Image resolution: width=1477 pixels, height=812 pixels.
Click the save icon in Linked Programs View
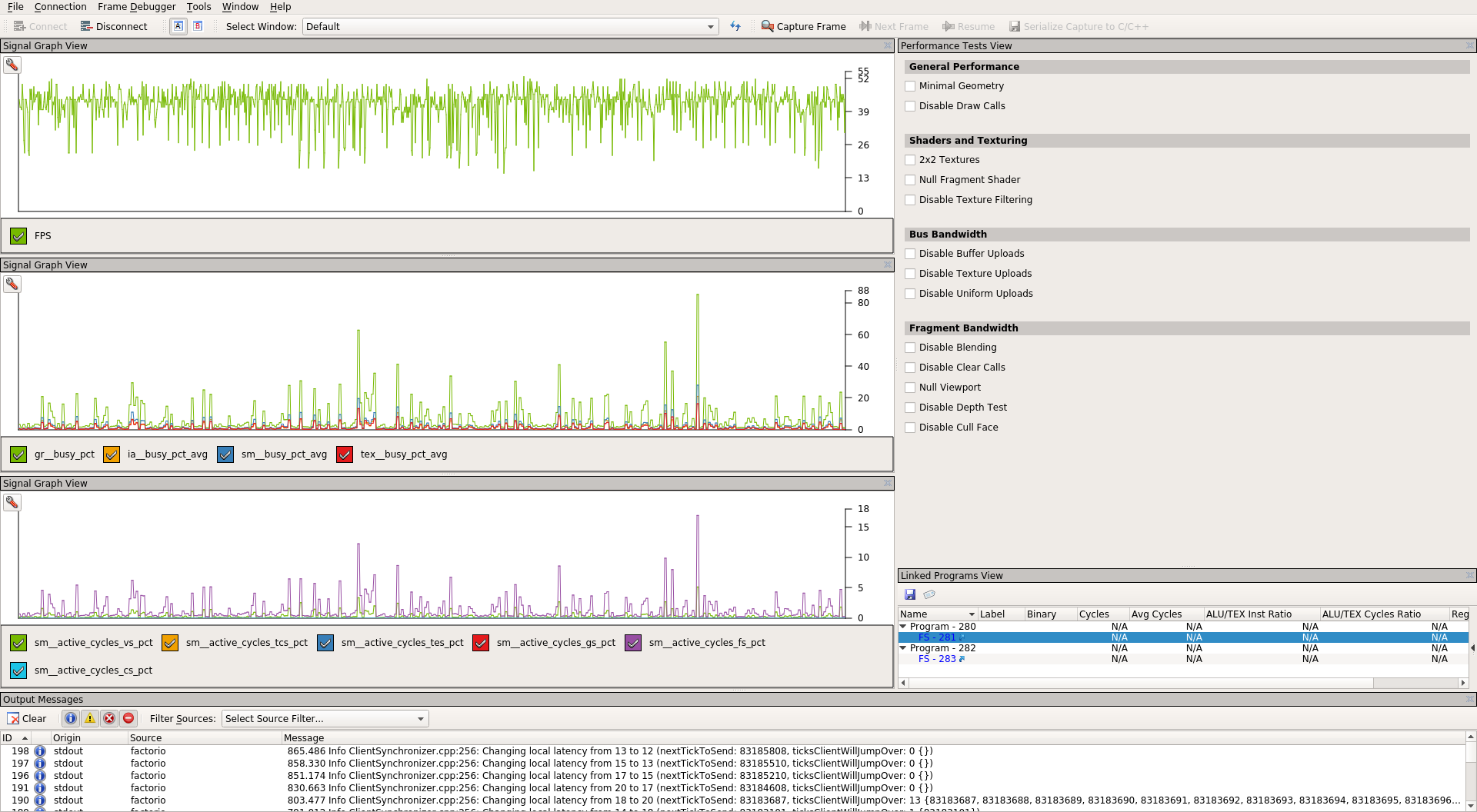tap(910, 594)
